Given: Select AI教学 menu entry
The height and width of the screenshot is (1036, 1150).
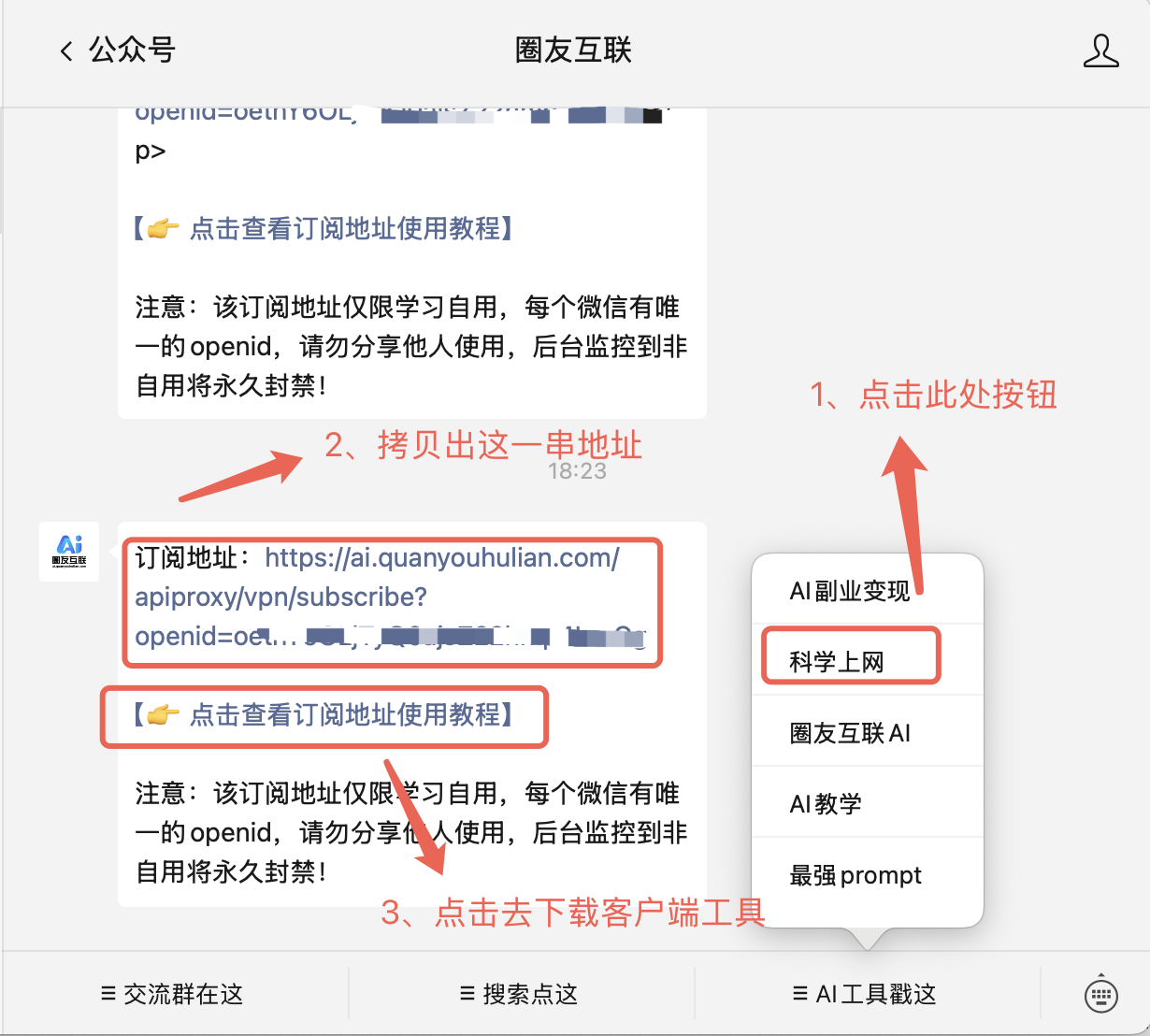Looking at the screenshot, I should point(868,803).
